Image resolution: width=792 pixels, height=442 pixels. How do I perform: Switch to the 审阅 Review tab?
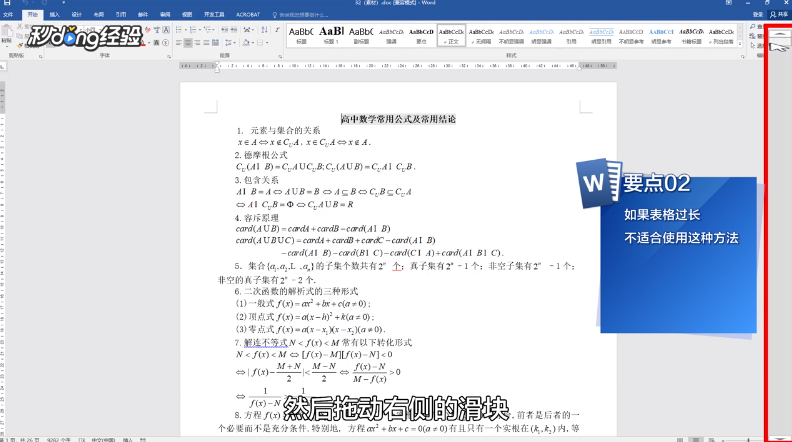(165, 15)
